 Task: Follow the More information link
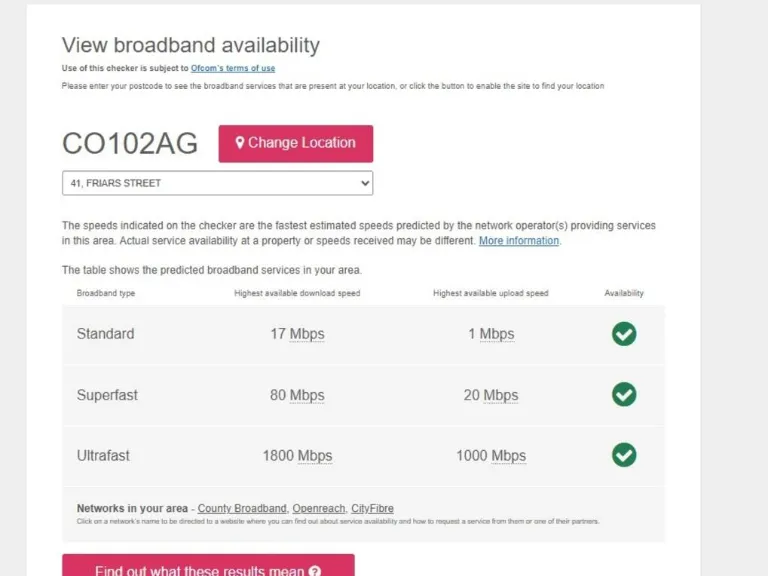tap(519, 241)
